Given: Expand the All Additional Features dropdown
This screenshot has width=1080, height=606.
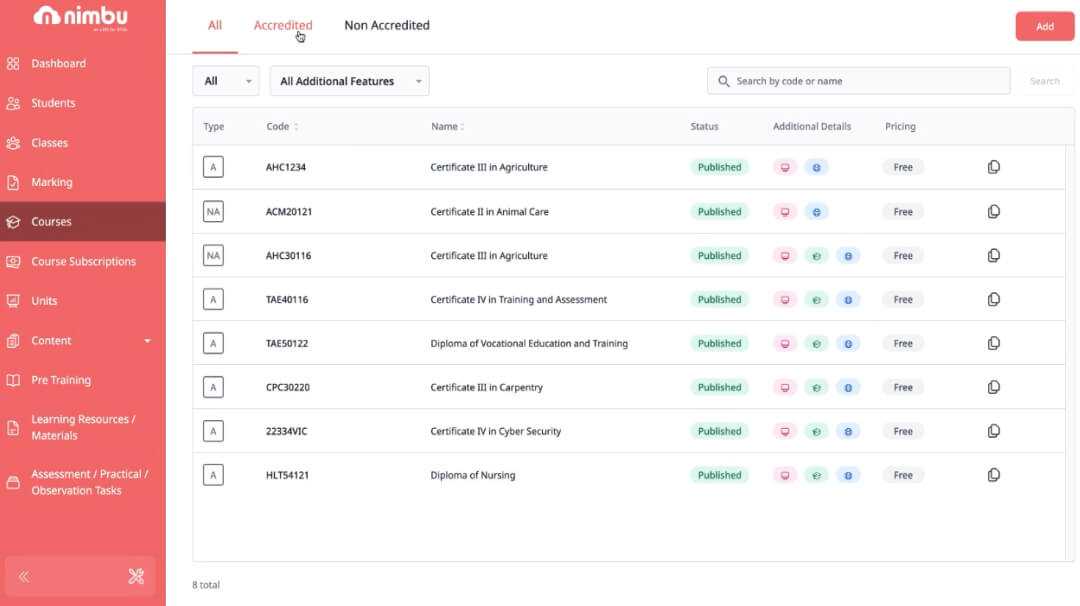Looking at the screenshot, I should point(349,80).
